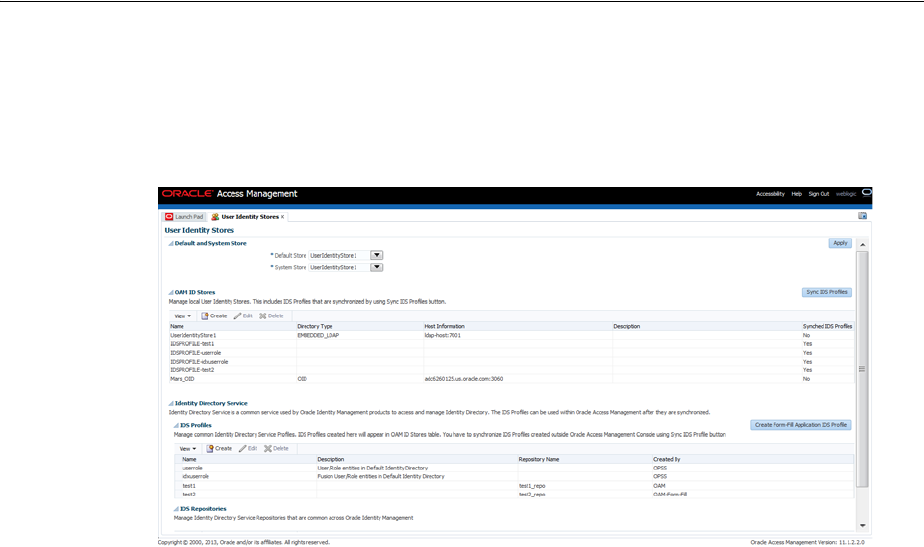Select the Mars_OID row
Screen dimensions: 924x547
pyautogui.click(x=511, y=379)
